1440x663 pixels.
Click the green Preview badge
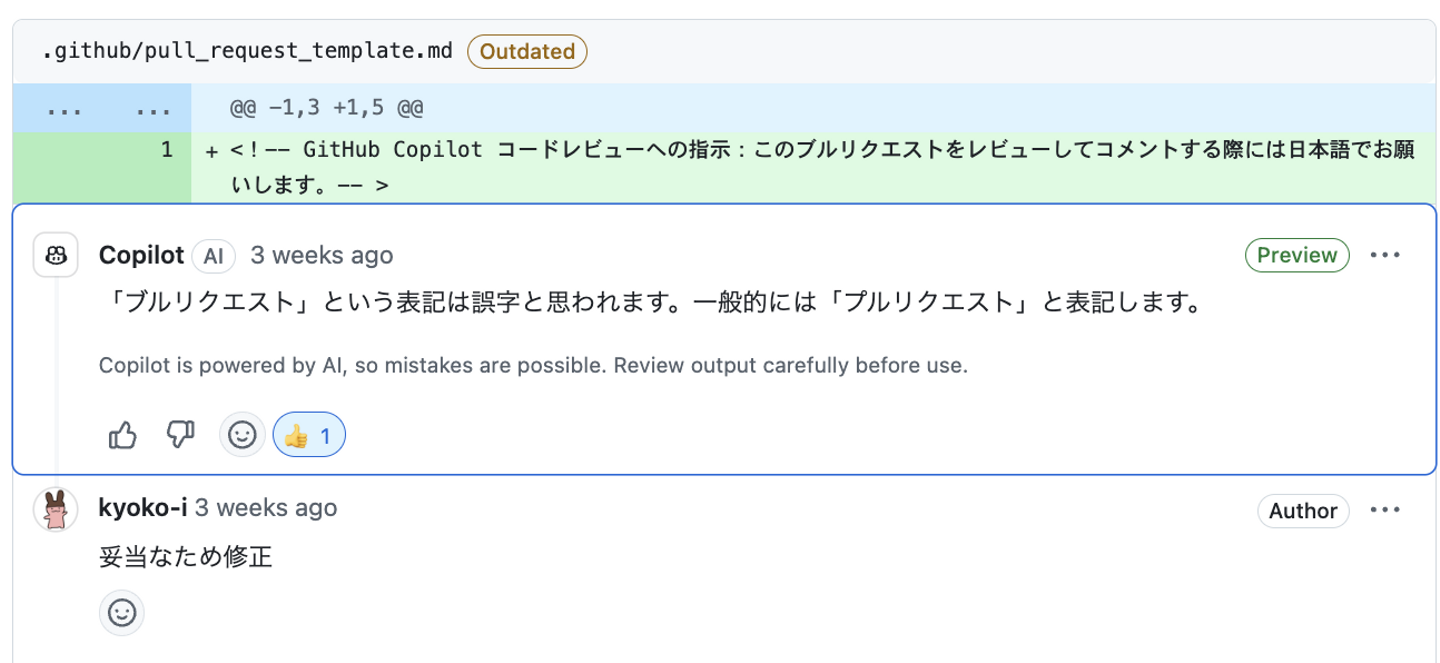click(x=1297, y=255)
